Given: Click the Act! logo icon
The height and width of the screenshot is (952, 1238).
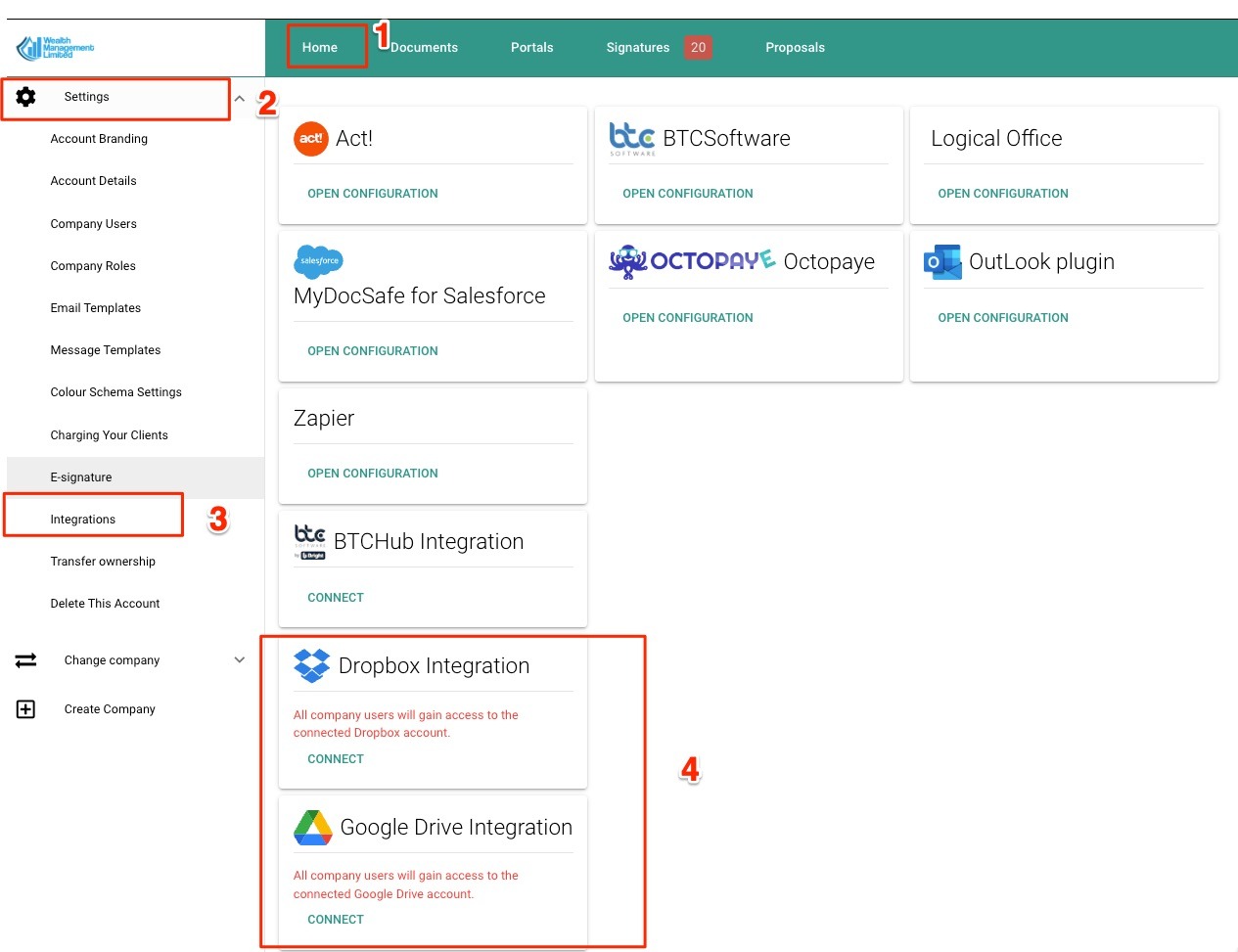Looking at the screenshot, I should [x=311, y=139].
